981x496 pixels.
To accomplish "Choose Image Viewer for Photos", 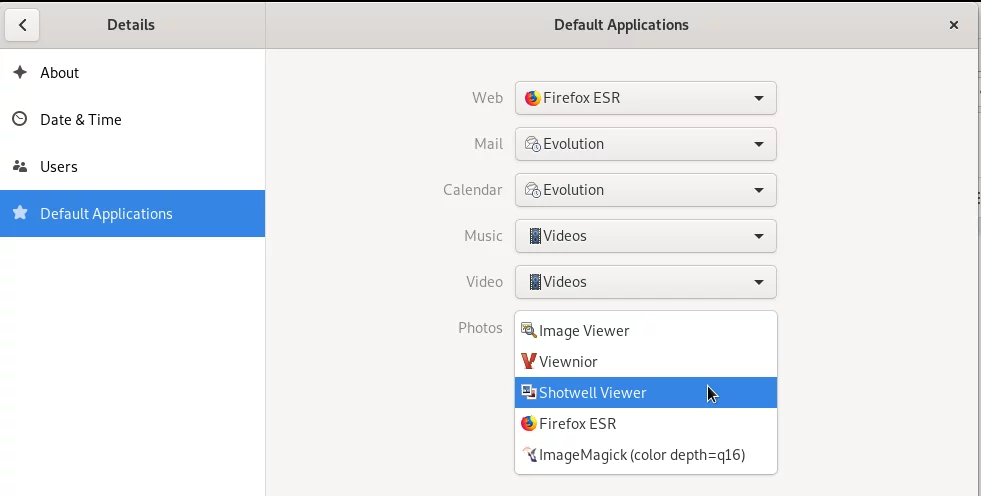I will click(x=646, y=330).
